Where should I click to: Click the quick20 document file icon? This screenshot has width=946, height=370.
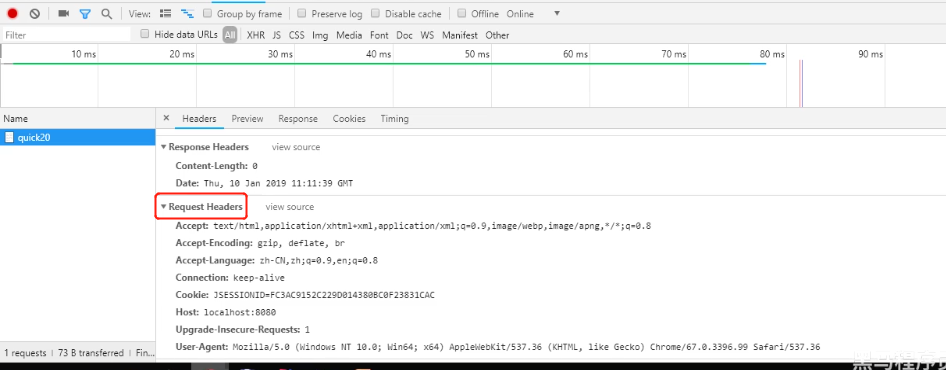pyautogui.click(x=9, y=138)
